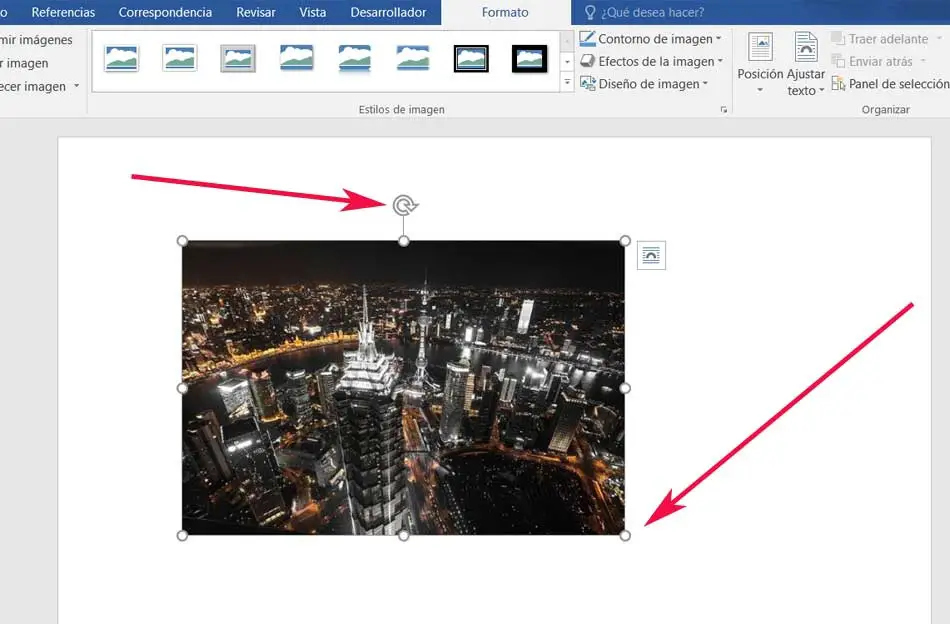Open the Desarrollador tab
950x624 pixels.
point(388,12)
